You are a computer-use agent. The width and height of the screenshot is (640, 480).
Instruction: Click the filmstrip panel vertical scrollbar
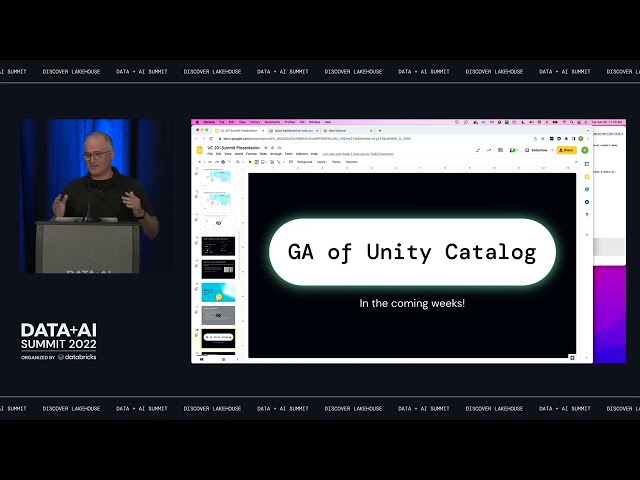(x=239, y=253)
